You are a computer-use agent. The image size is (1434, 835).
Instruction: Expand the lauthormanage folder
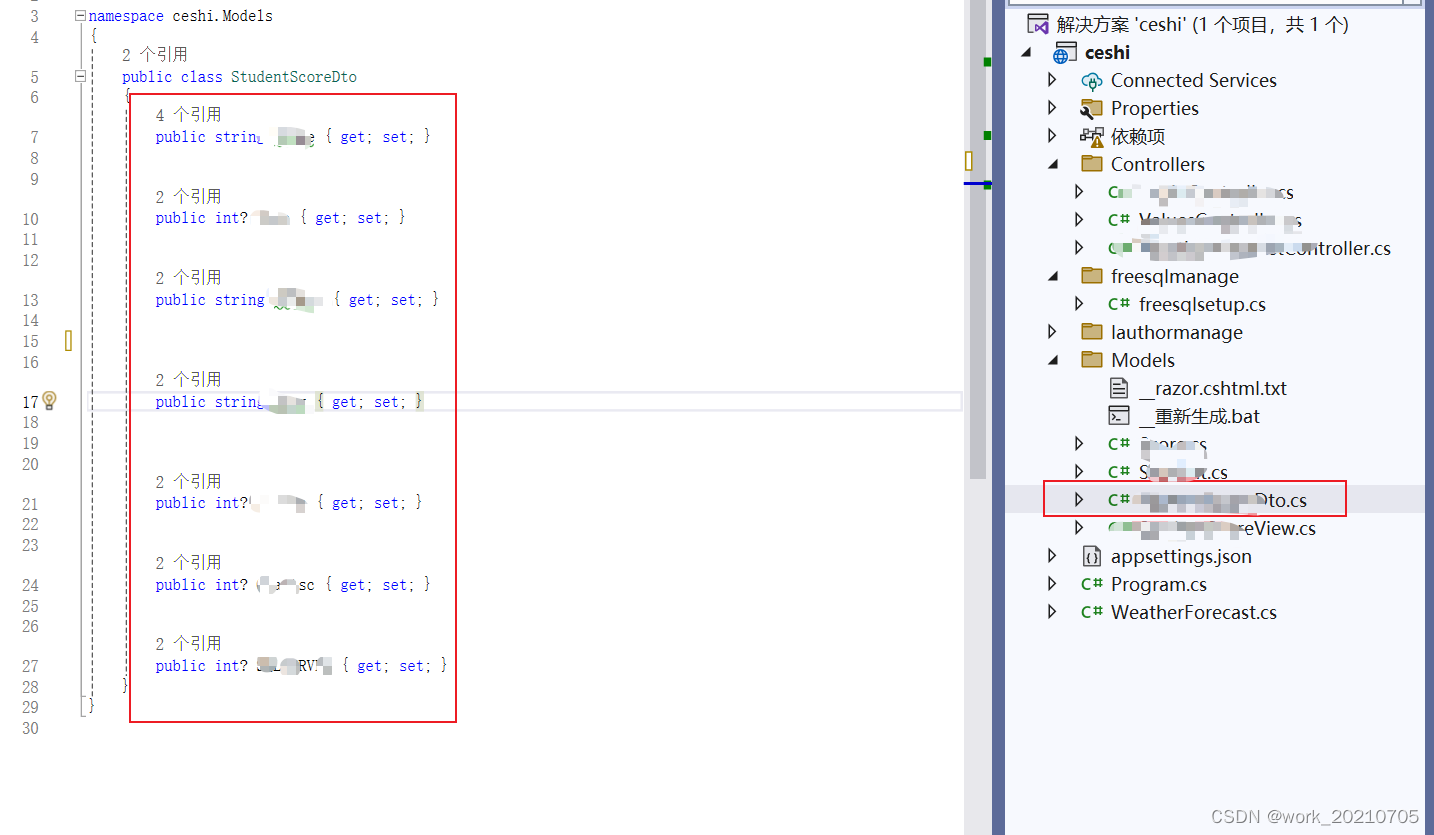(1051, 331)
